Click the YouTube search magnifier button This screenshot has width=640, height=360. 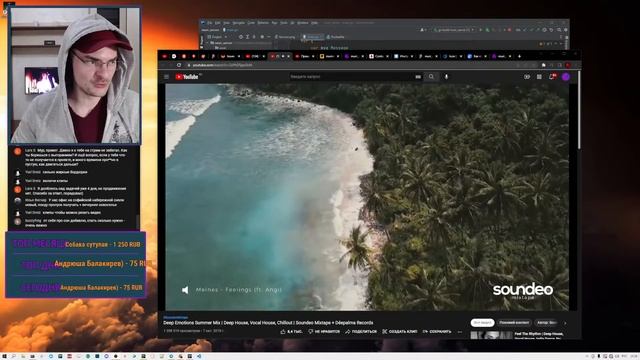431,76
